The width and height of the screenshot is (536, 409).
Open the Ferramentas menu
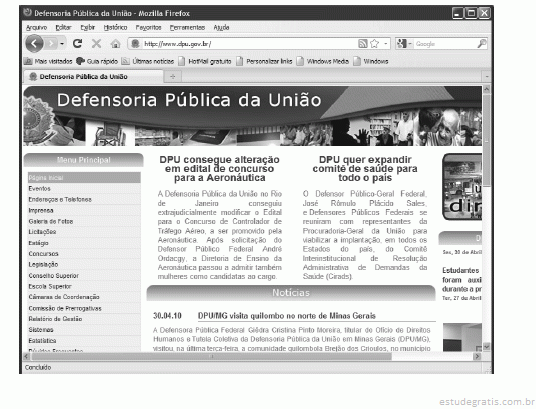click(187, 27)
